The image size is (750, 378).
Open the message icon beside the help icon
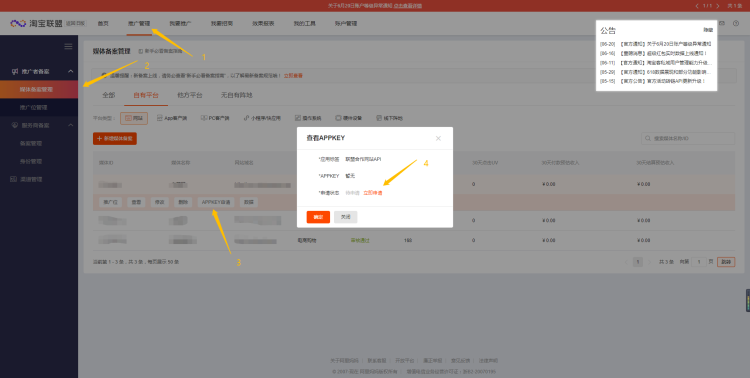tap(722, 23)
